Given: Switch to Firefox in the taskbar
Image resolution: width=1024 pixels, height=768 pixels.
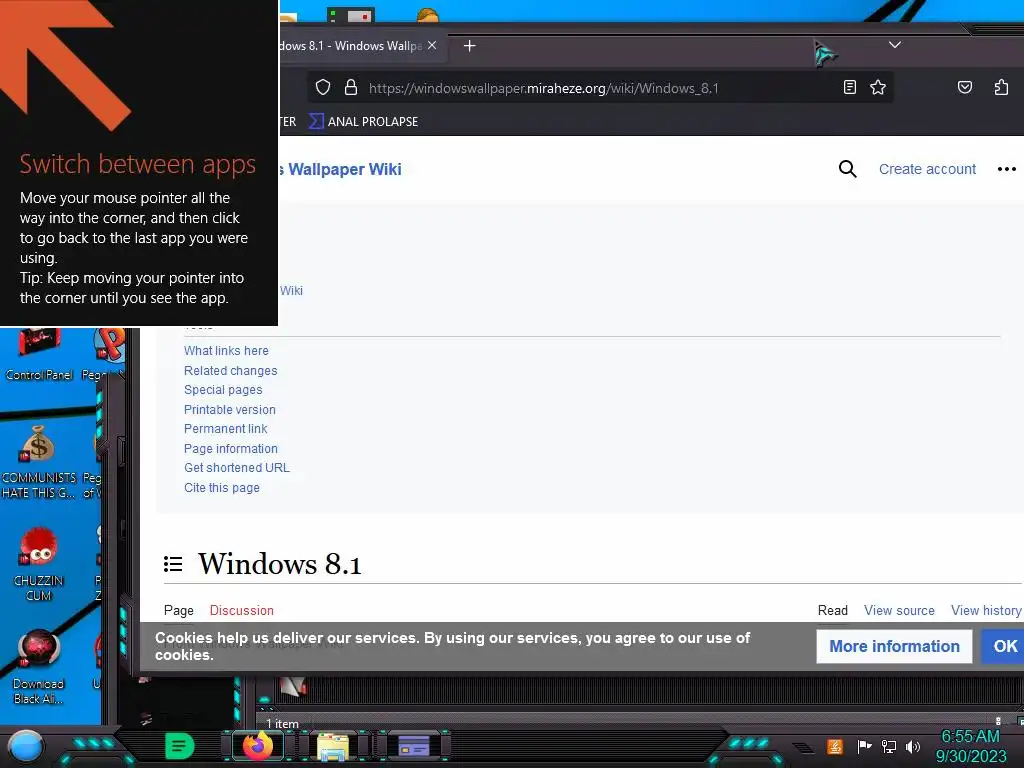Looking at the screenshot, I should tap(257, 746).
